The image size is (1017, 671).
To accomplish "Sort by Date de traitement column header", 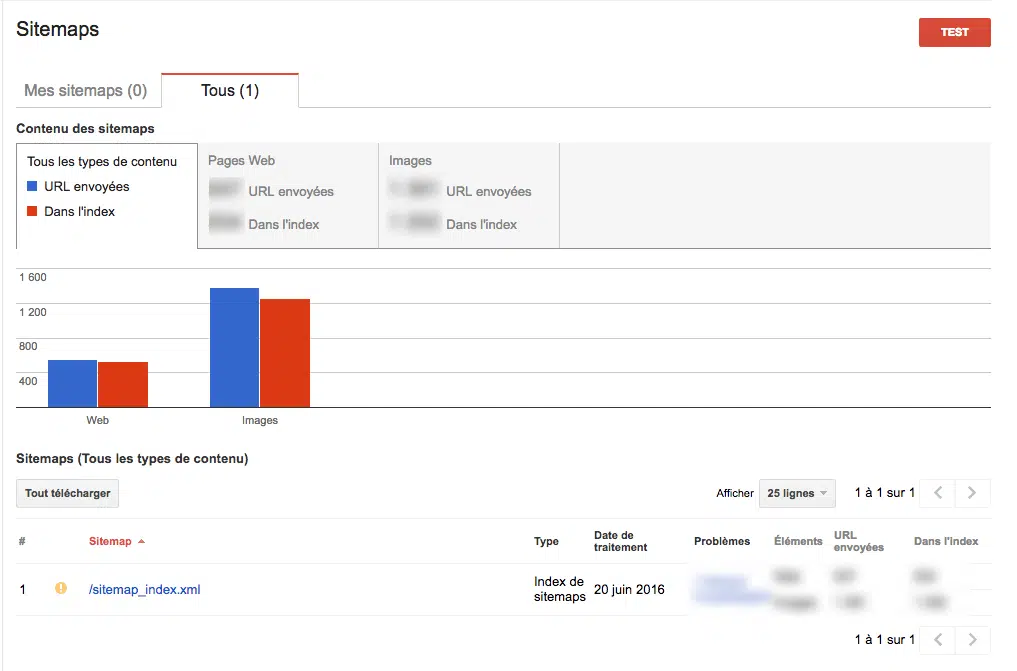I will click(620, 541).
